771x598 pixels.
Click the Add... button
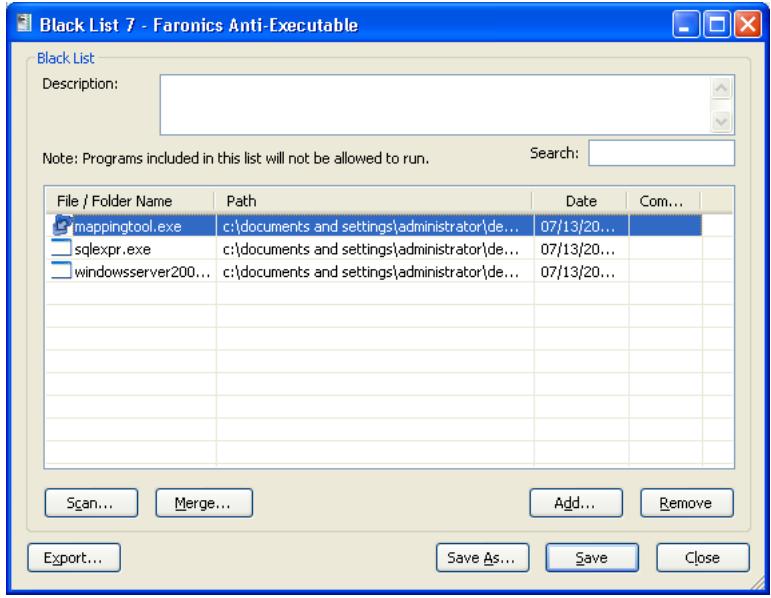pyautogui.click(x=576, y=503)
